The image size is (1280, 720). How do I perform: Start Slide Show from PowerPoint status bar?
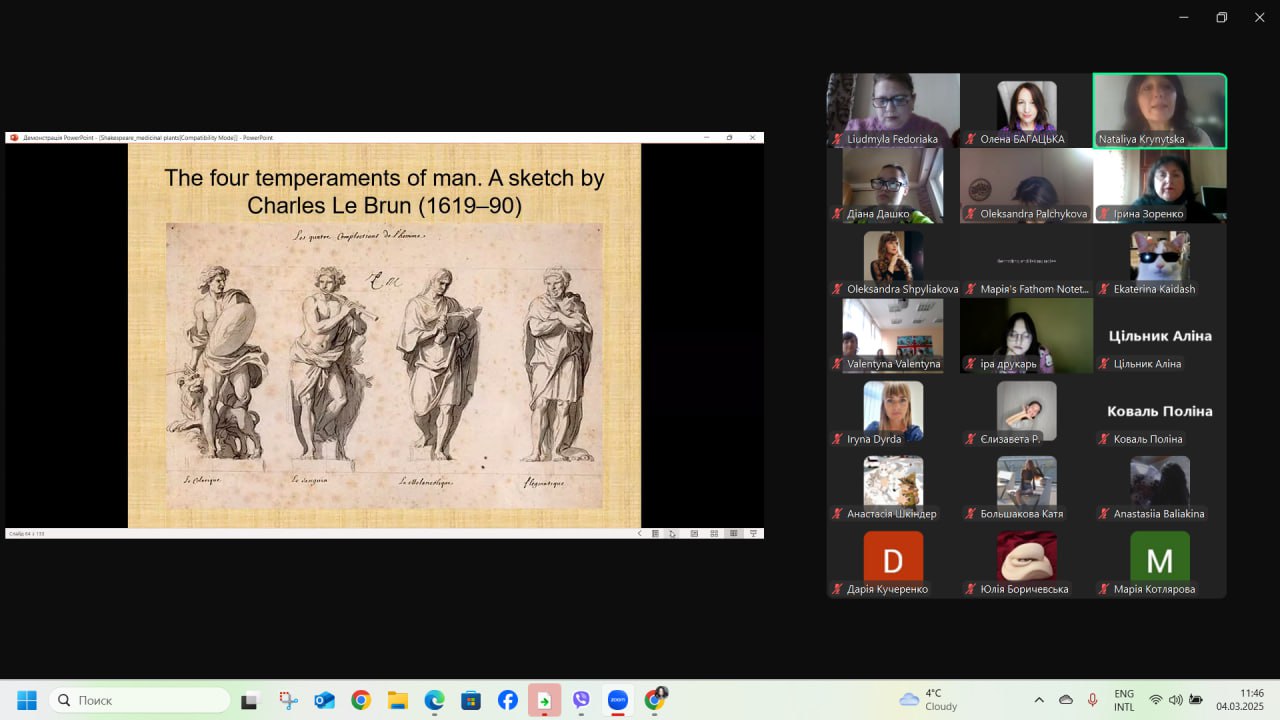pos(753,534)
